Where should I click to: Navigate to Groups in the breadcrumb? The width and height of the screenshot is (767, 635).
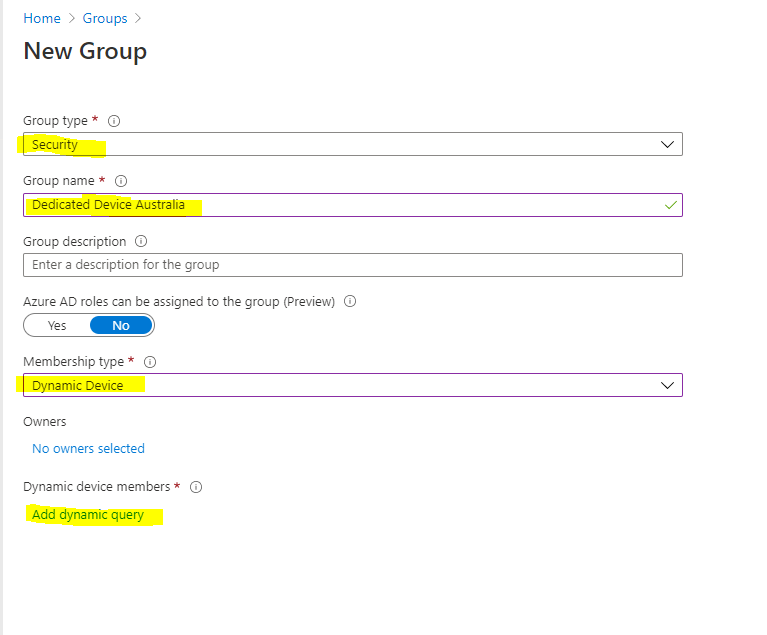pyautogui.click(x=105, y=18)
